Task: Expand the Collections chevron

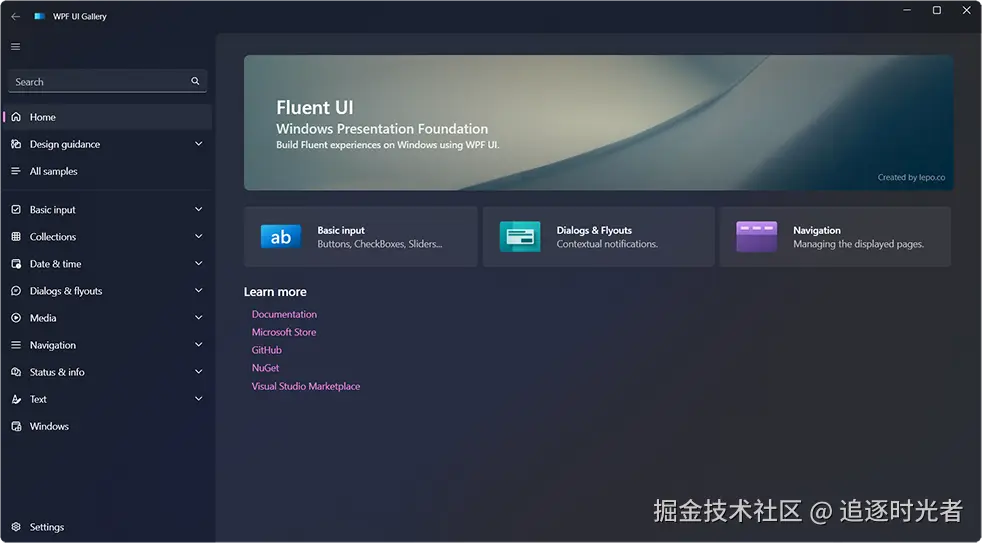Action: [199, 237]
